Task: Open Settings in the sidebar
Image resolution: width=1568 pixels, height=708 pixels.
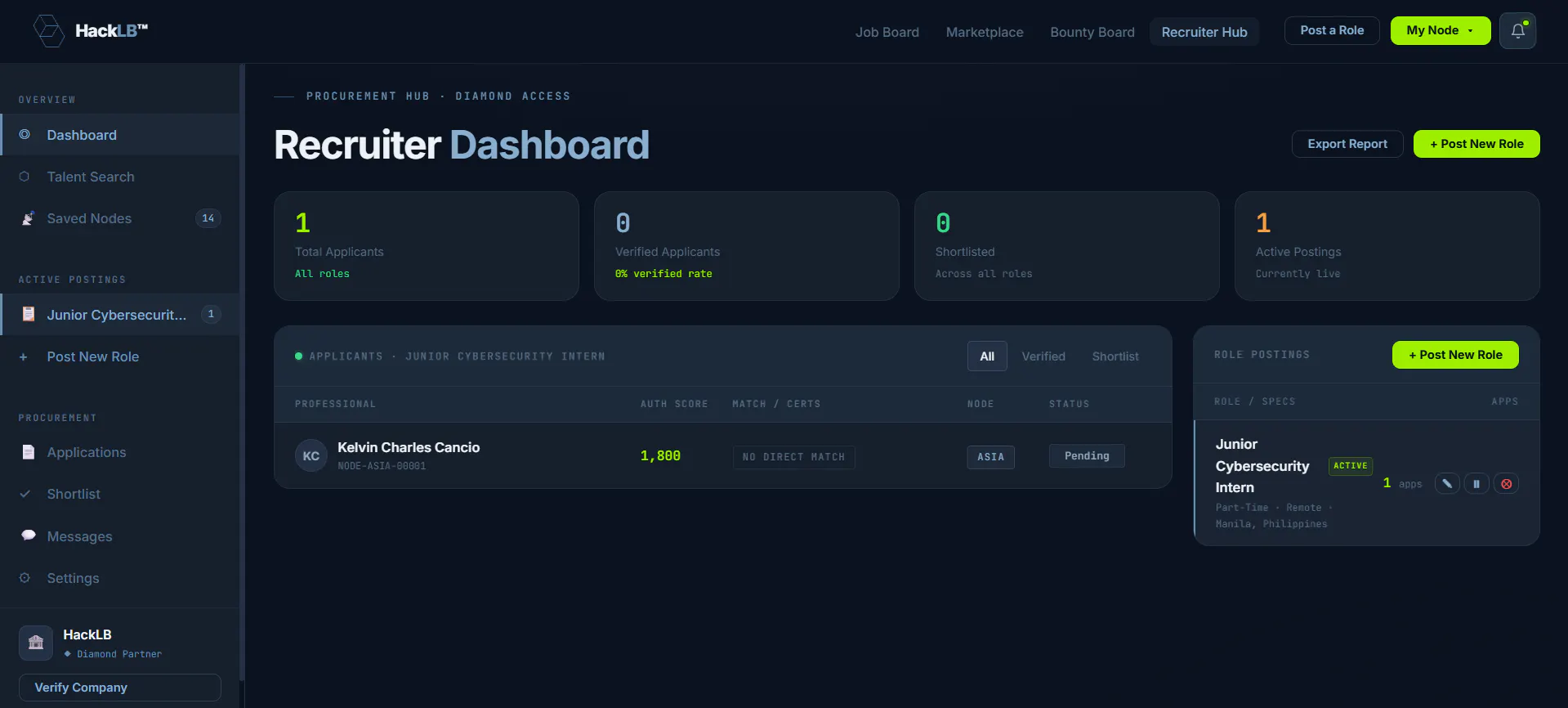Action: coord(119,578)
